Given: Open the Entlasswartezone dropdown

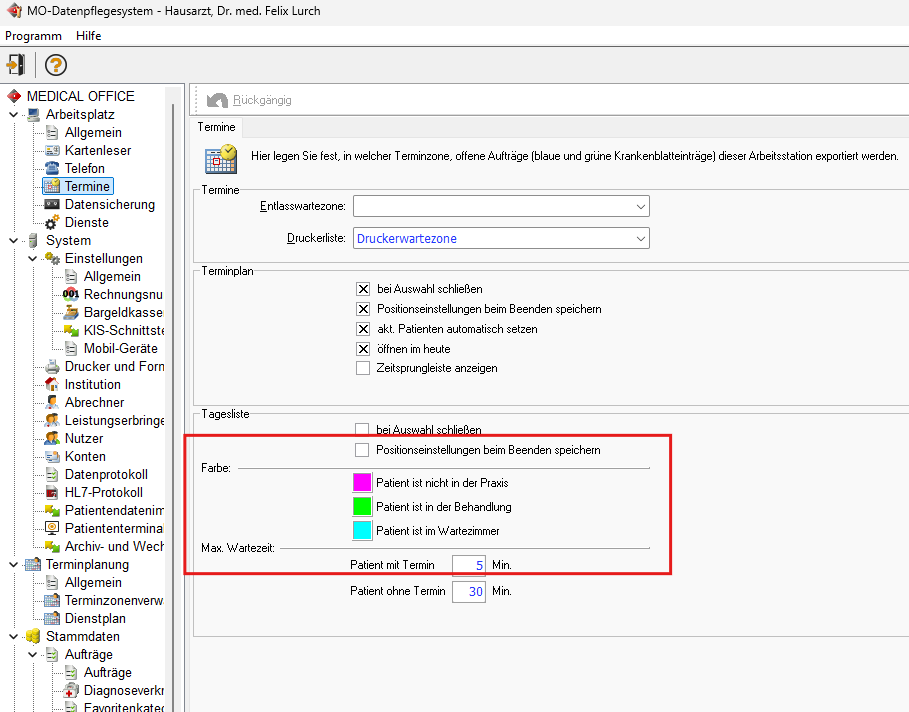Looking at the screenshot, I should (x=640, y=206).
